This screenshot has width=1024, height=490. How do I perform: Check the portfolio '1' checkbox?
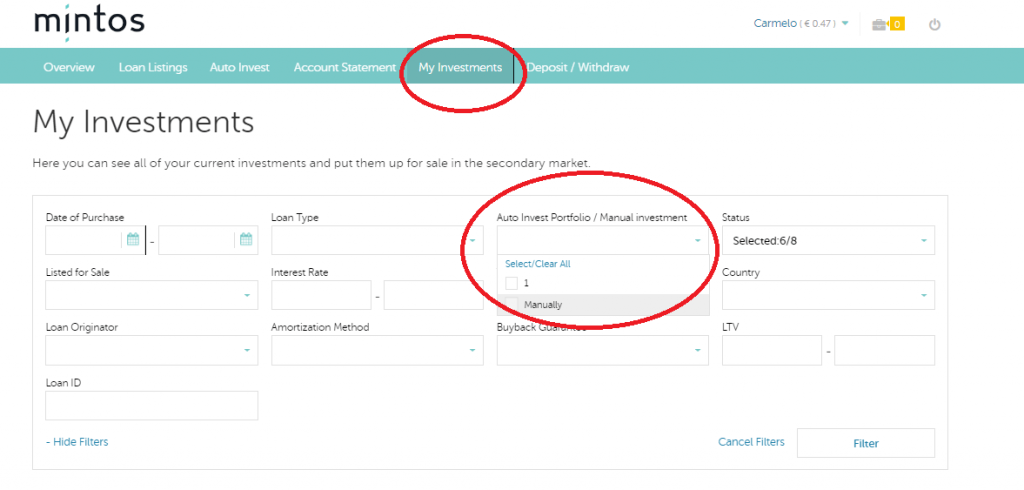click(x=512, y=284)
